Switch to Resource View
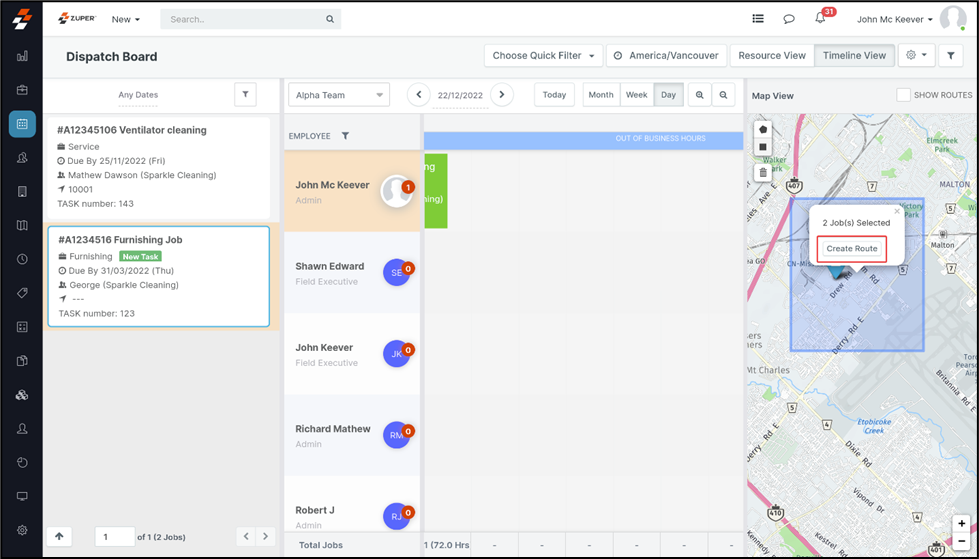This screenshot has width=979, height=559. click(x=771, y=56)
